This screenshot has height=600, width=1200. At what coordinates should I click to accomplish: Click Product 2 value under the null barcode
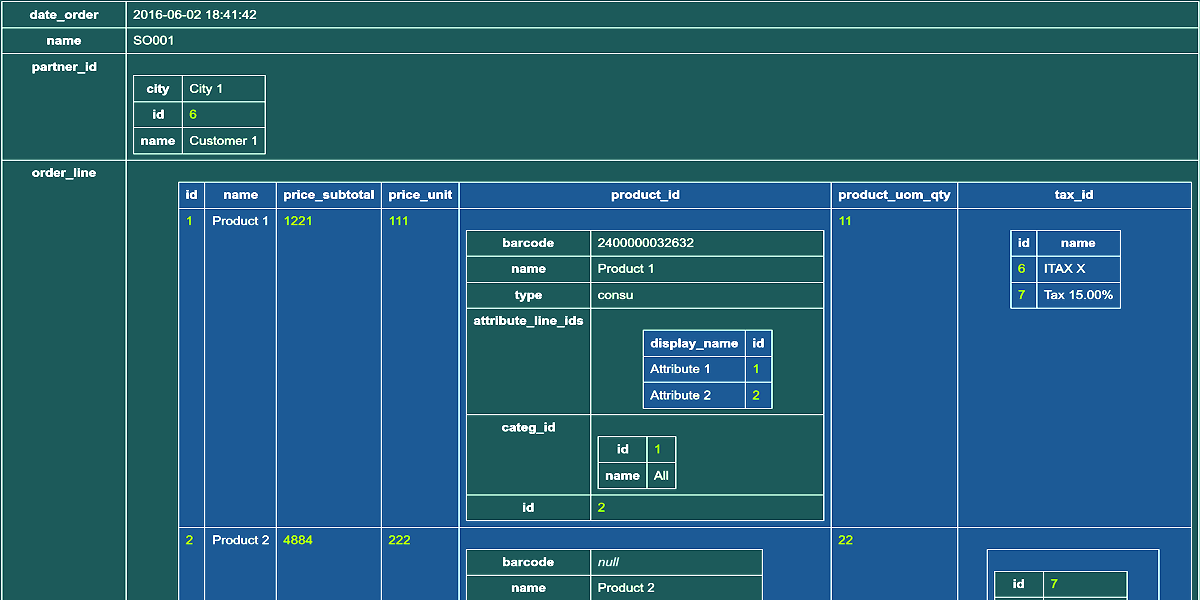pos(626,588)
